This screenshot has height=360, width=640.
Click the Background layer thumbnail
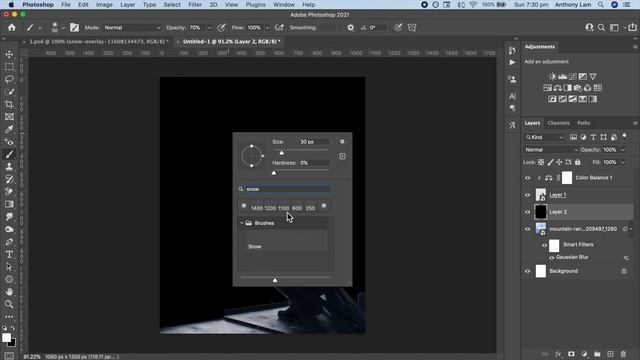(540, 271)
